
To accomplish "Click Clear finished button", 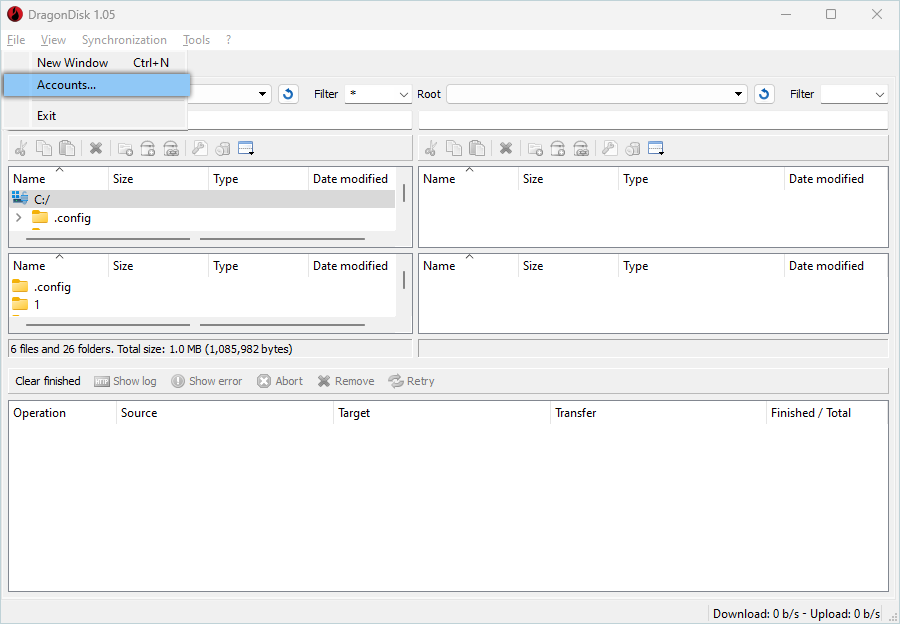I will point(48,381).
